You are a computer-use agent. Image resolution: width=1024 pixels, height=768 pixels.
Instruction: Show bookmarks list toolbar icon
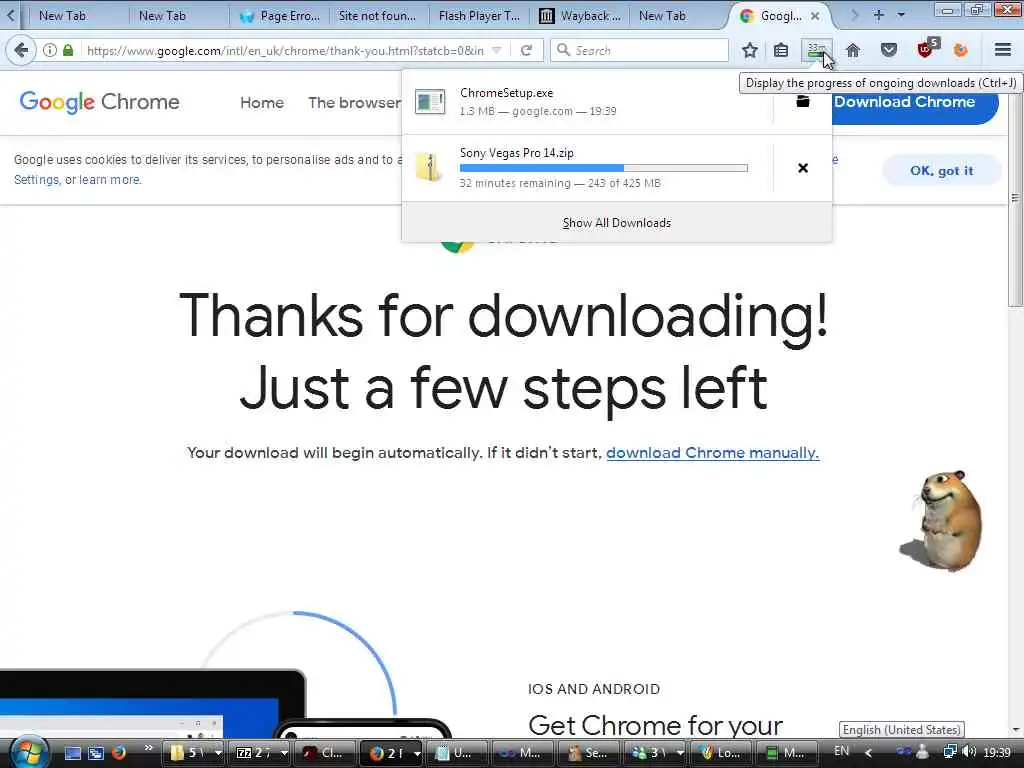(x=781, y=50)
